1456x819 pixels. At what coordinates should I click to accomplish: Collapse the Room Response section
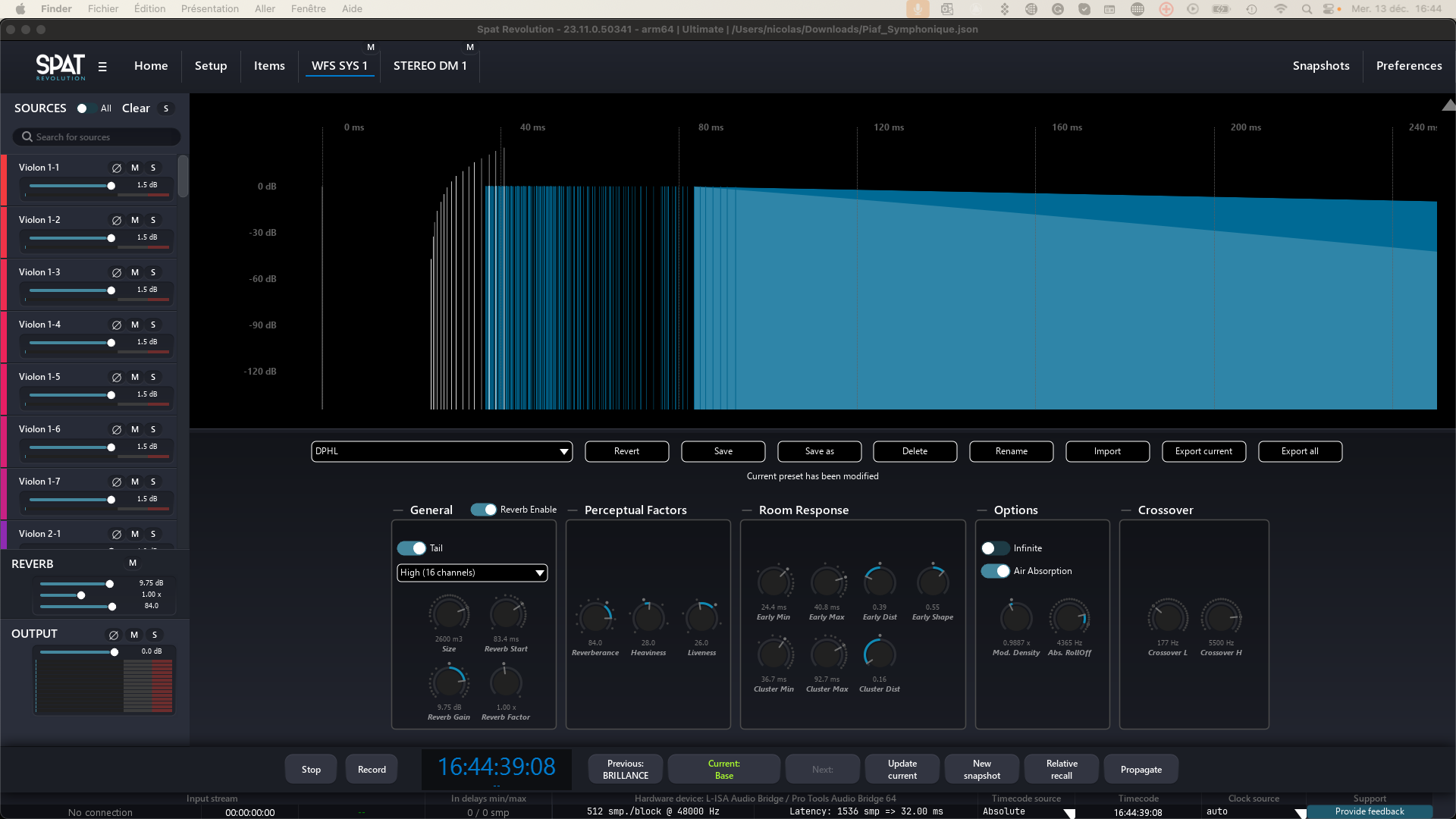tap(747, 510)
